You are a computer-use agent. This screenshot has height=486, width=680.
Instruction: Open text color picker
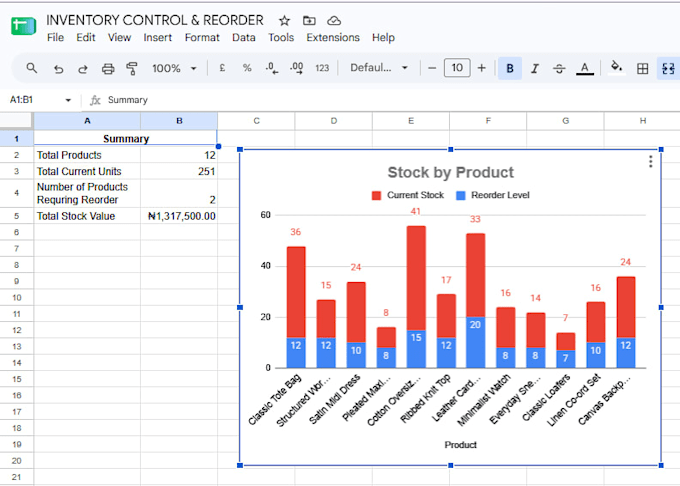click(585, 68)
